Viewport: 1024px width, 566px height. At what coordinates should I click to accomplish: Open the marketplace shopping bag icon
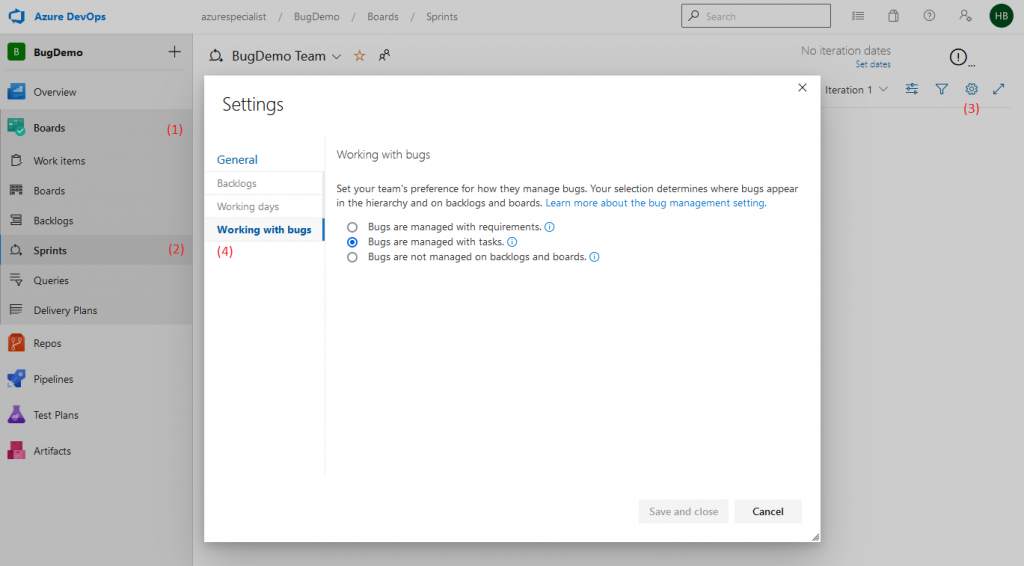point(893,16)
